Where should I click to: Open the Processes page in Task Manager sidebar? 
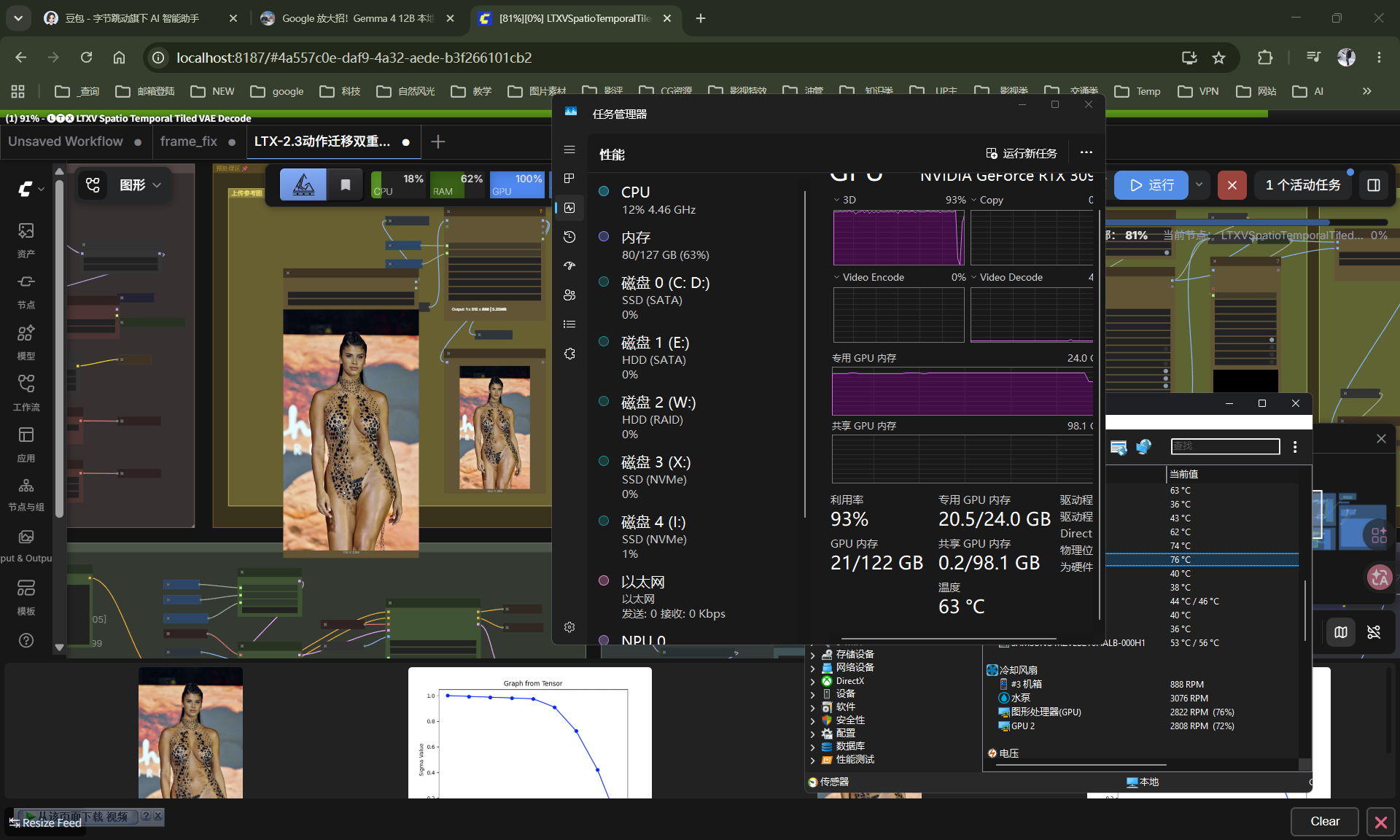pyautogui.click(x=569, y=179)
